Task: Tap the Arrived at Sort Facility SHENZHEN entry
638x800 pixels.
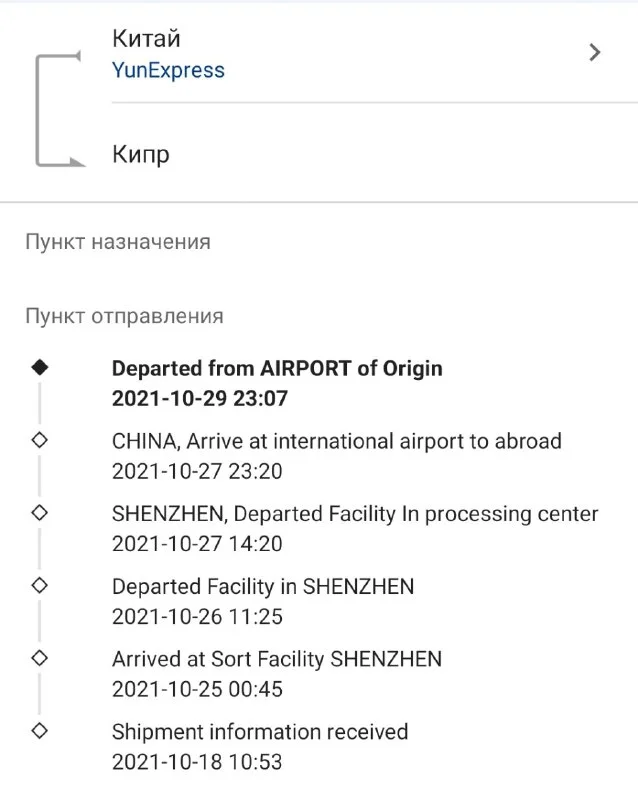Action: pos(277,659)
